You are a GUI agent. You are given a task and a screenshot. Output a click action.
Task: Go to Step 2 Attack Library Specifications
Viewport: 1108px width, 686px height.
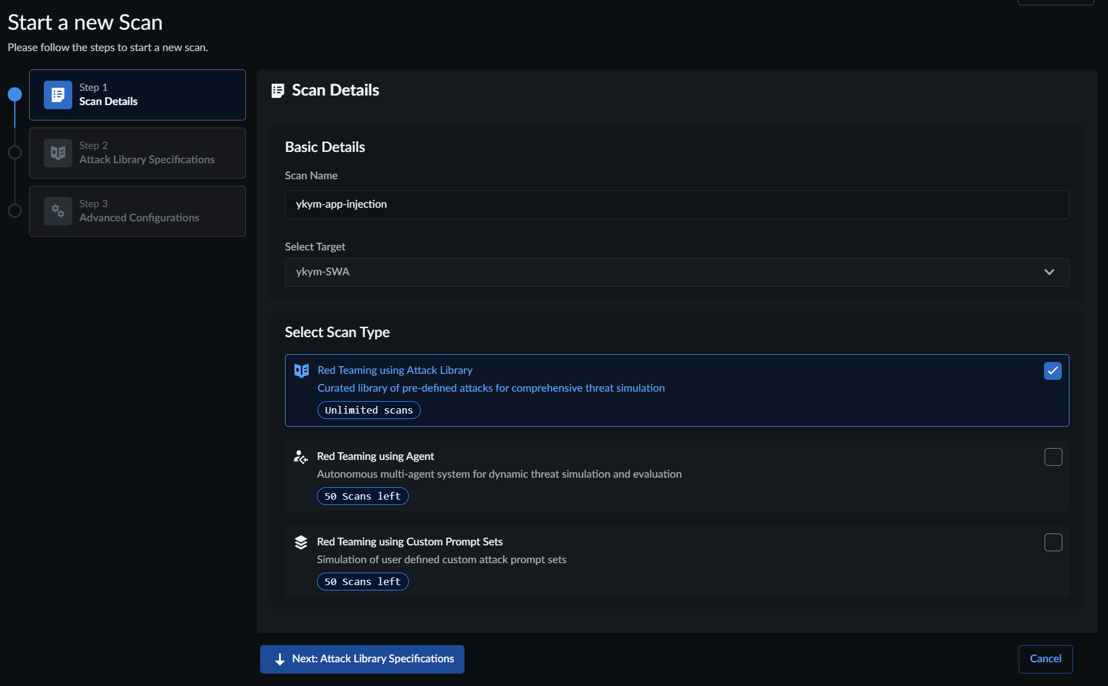[x=146, y=153]
